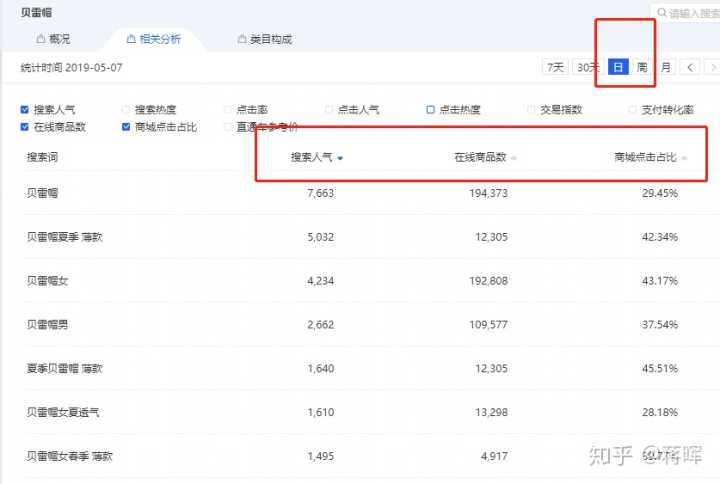720x484 pixels.
Task: Click the search keyword input field
Action: pos(692,13)
